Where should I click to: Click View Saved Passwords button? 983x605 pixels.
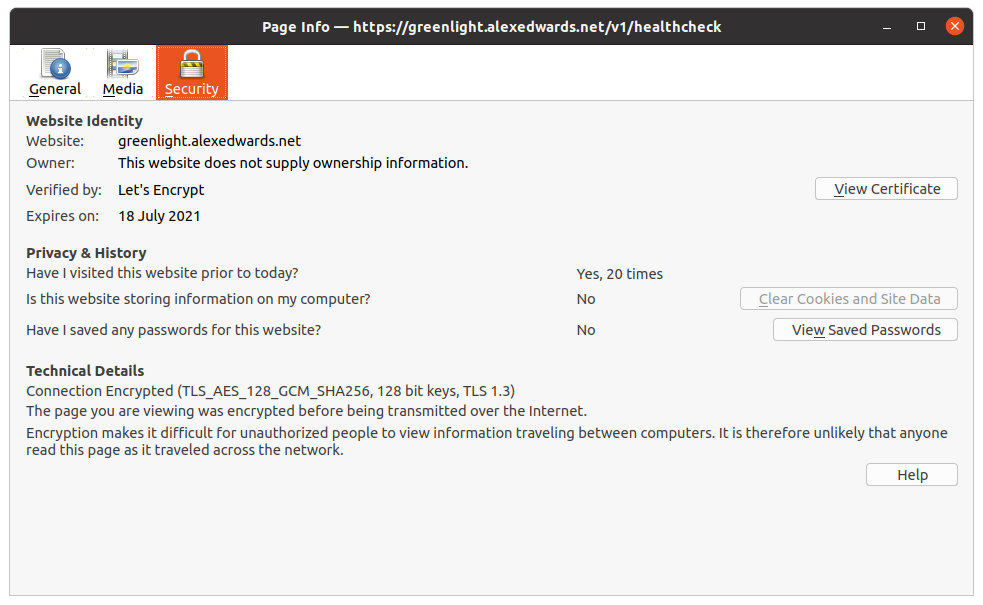coord(865,330)
